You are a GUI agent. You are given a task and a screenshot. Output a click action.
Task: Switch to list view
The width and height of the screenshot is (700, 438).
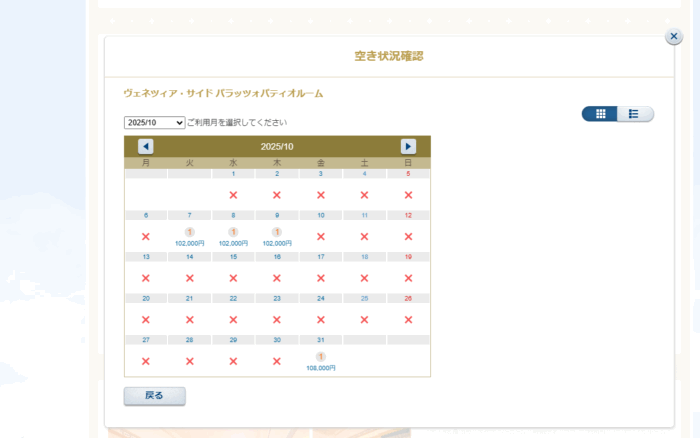tap(635, 114)
